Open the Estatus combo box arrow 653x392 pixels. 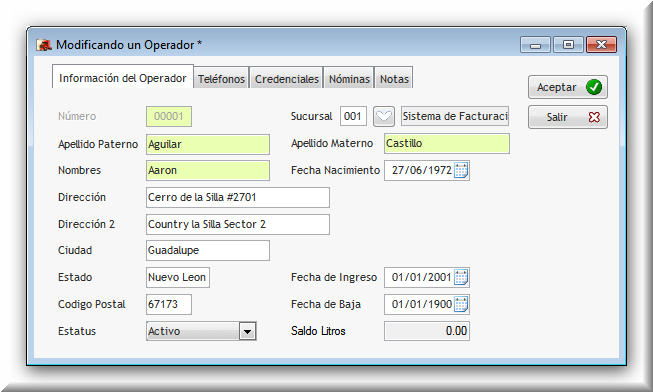coord(247,331)
